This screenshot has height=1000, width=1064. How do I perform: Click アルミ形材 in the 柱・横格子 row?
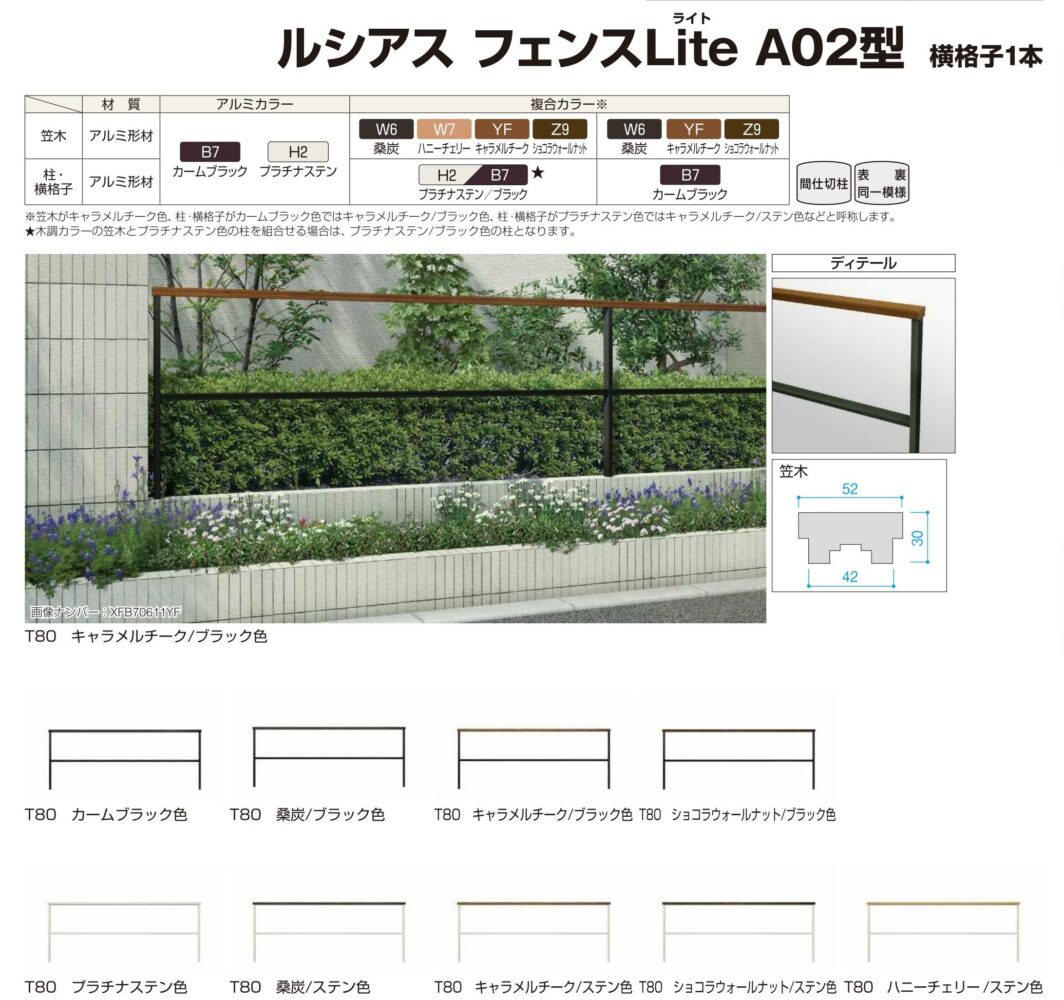[121, 182]
